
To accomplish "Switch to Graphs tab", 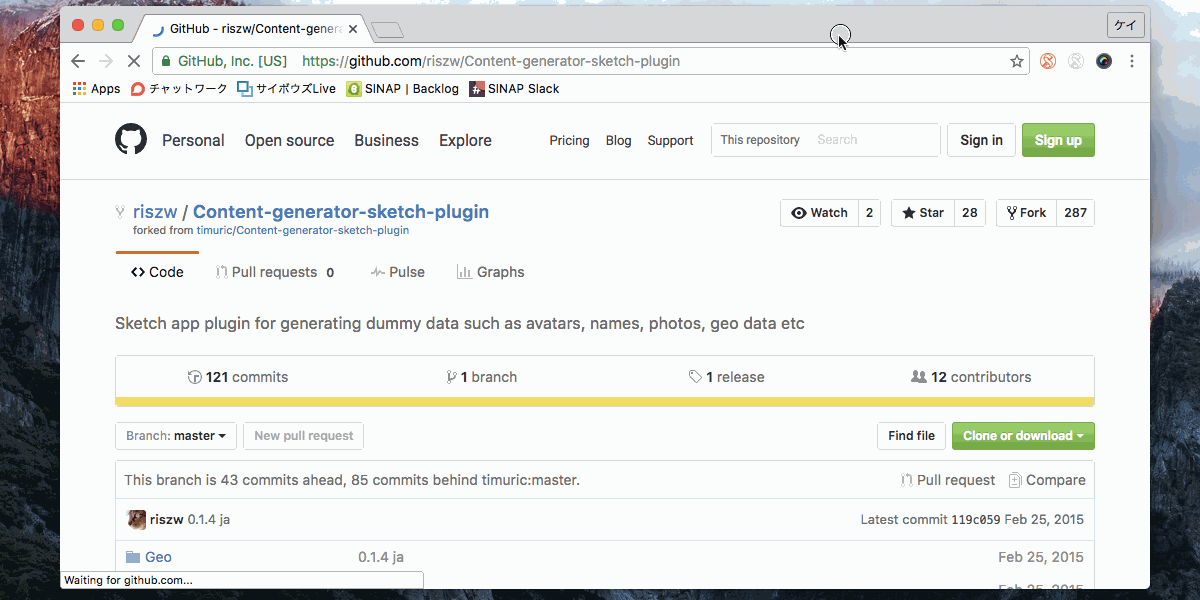I will click(490, 272).
